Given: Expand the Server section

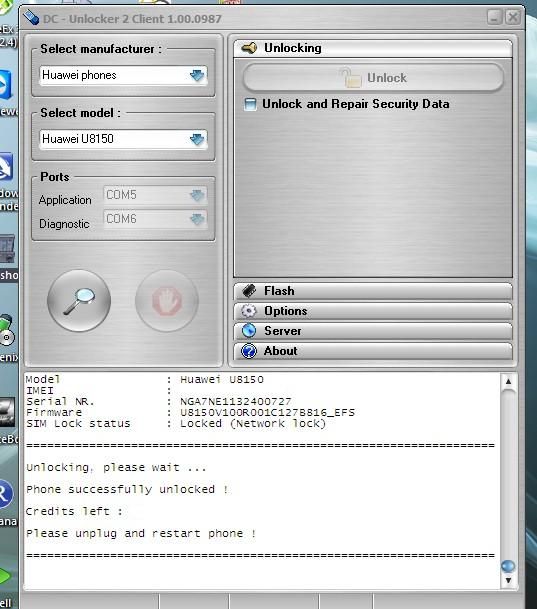Looking at the screenshot, I should (373, 331).
